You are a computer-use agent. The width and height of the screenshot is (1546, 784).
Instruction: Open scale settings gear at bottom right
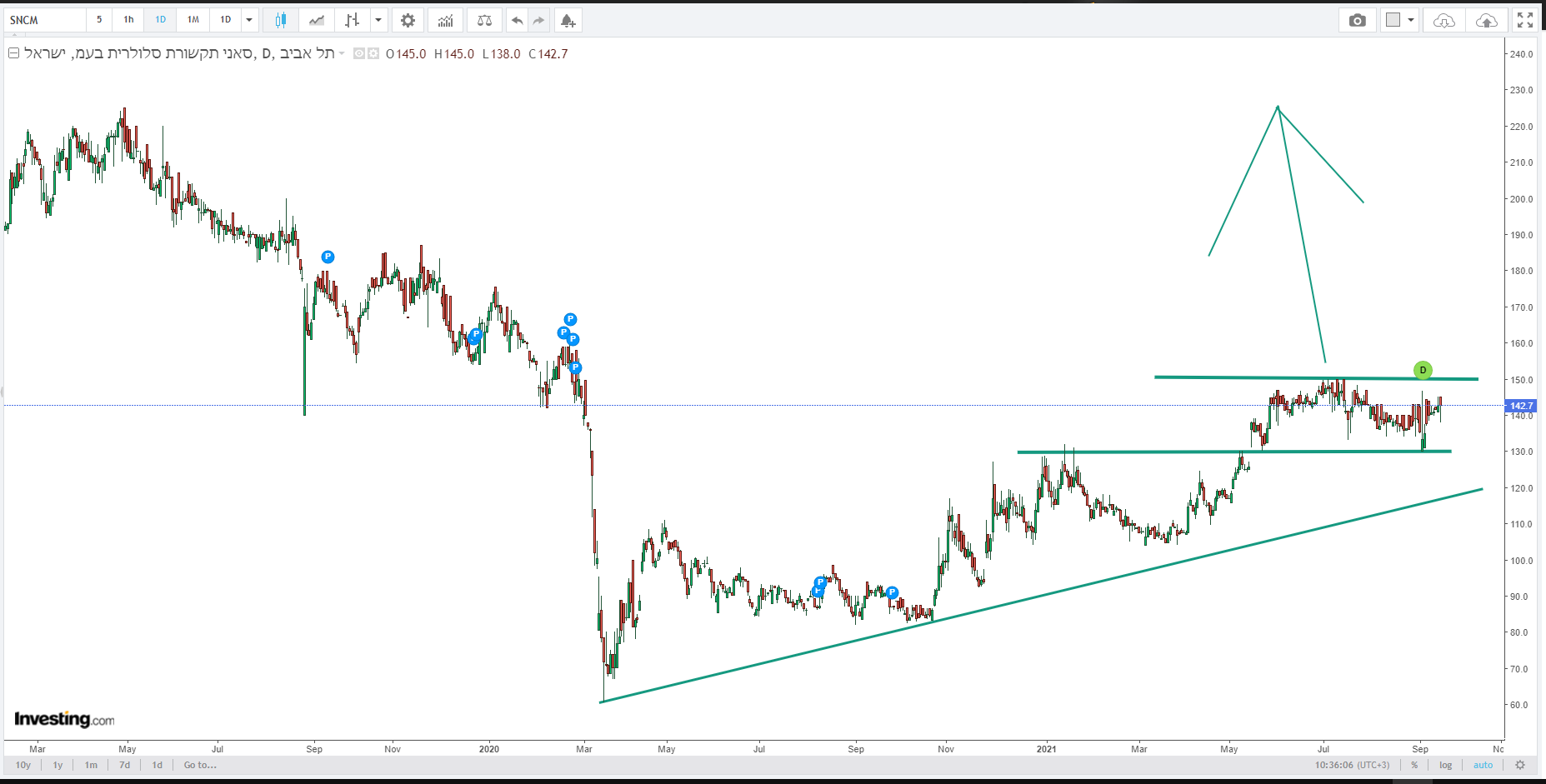point(1520,765)
